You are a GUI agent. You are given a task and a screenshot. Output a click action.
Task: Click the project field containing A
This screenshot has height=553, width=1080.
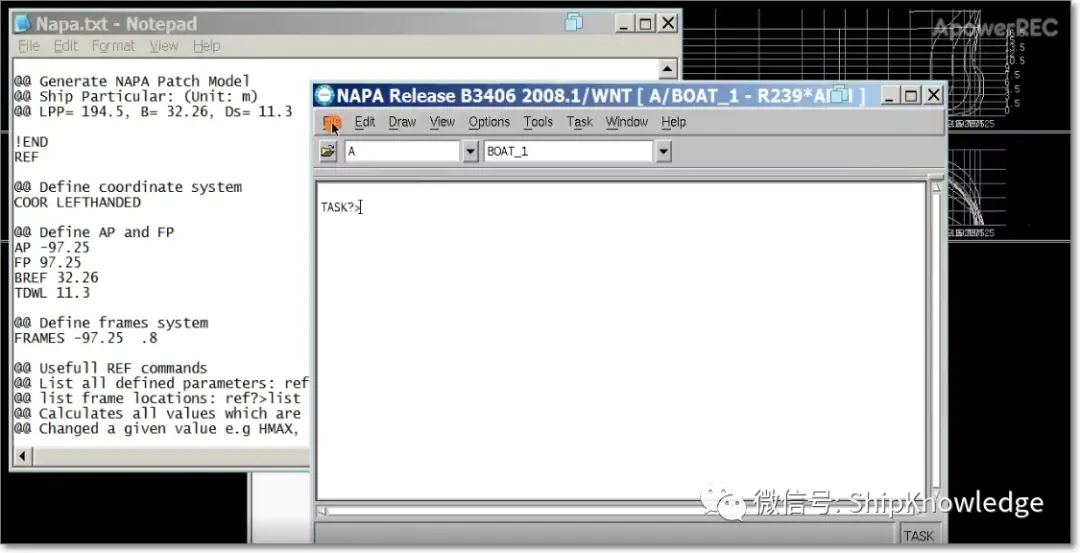pos(402,152)
